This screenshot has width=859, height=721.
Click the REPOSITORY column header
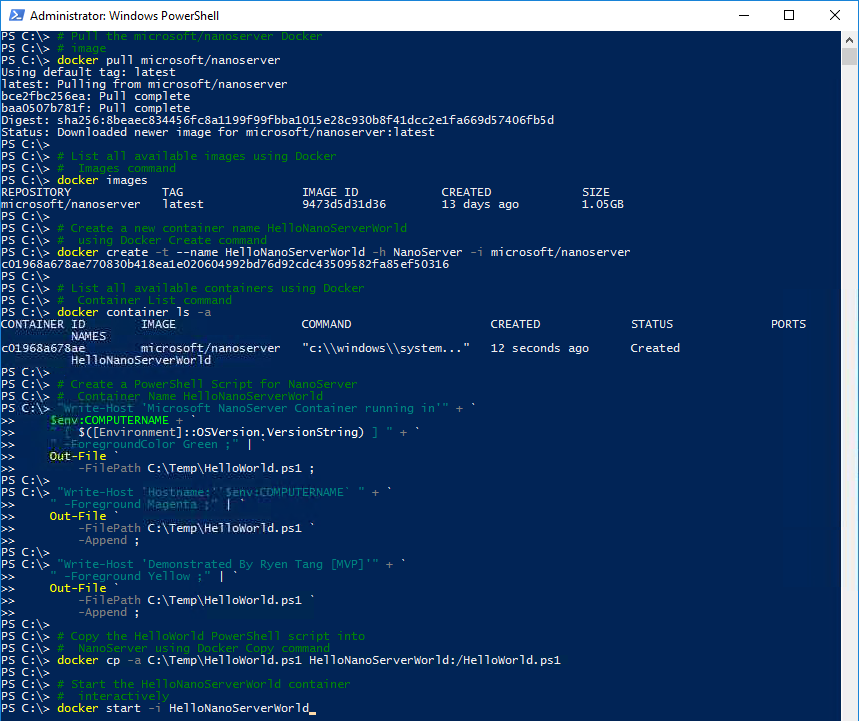pyautogui.click(x=36, y=192)
